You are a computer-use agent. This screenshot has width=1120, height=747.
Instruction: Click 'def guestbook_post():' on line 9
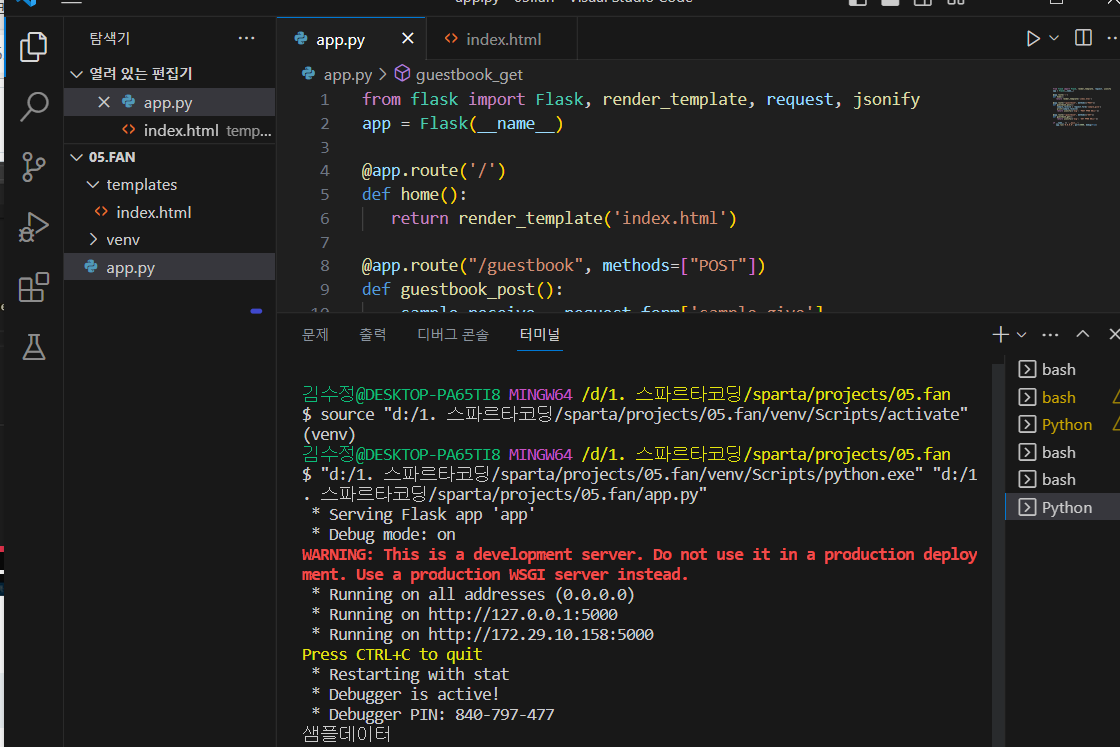[462, 289]
